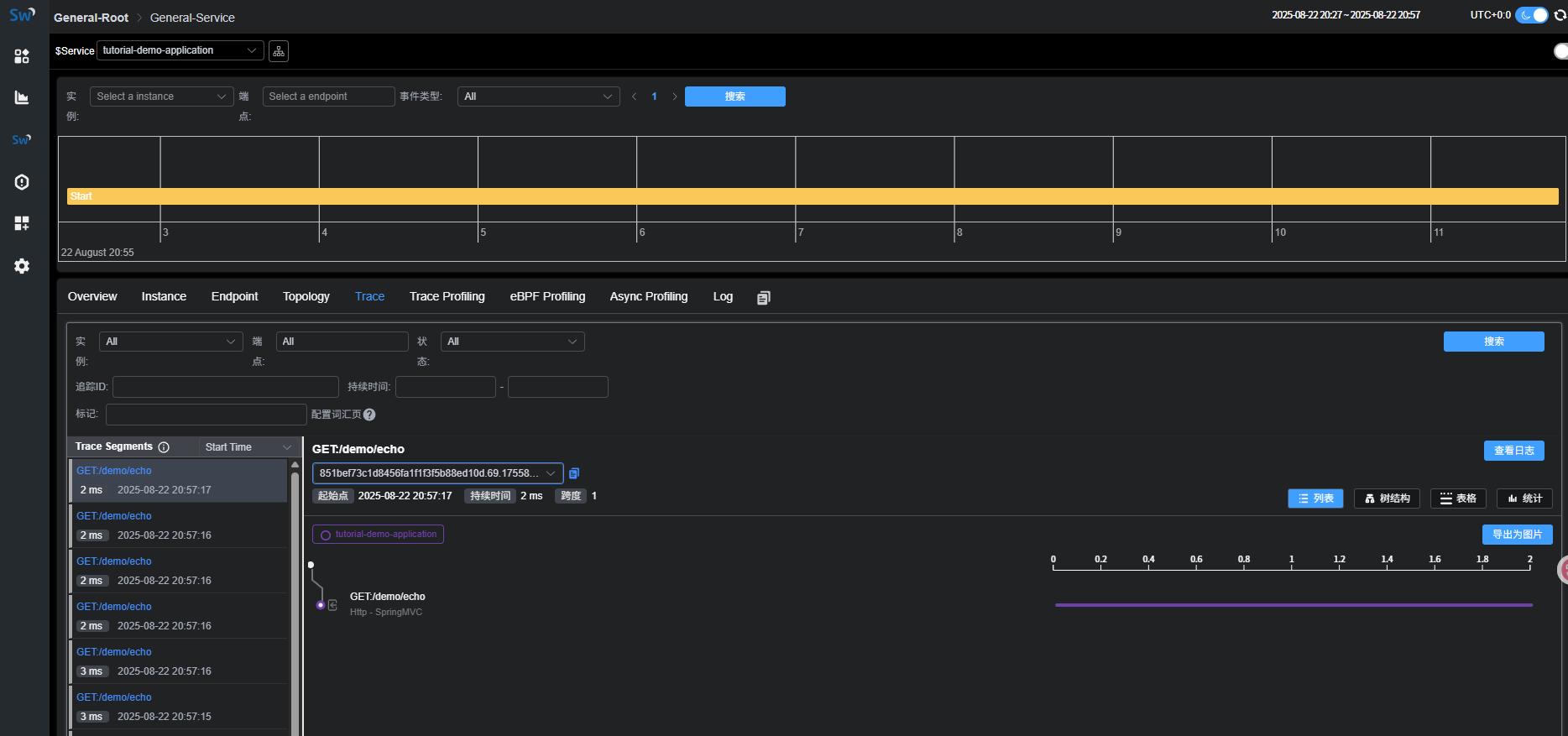
Task: Click the 导出为图片 button
Action: [x=1517, y=535]
